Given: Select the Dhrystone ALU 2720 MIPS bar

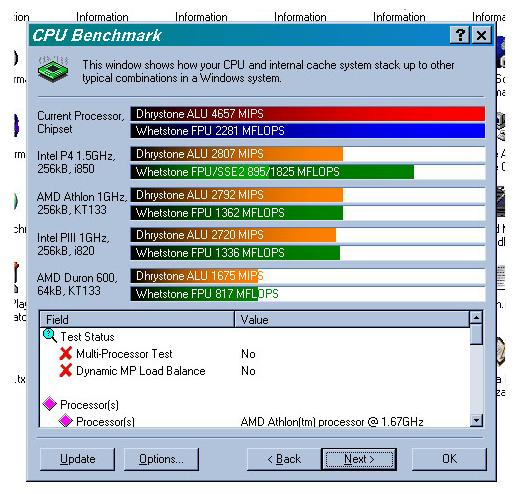Looking at the screenshot, I should (233, 235).
